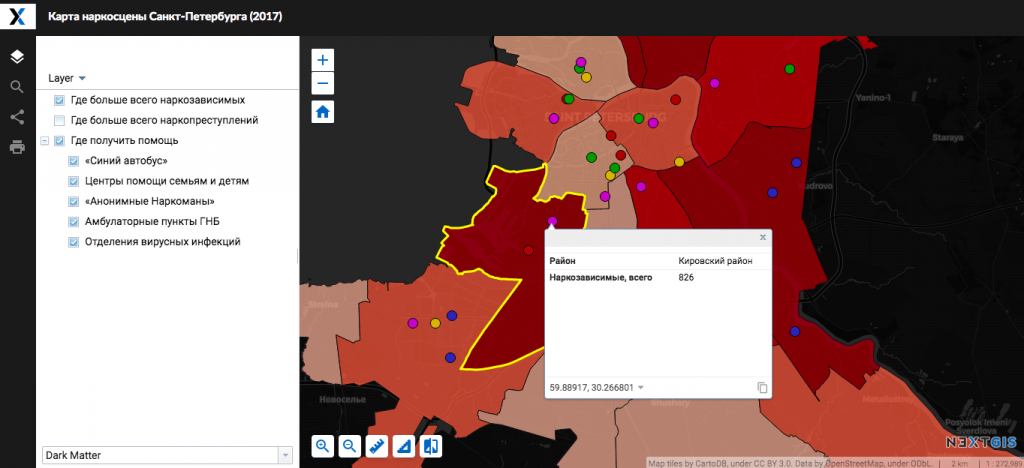Copy coordinates using popup copy icon
Screen dimensions: 1024x468
[762, 387]
